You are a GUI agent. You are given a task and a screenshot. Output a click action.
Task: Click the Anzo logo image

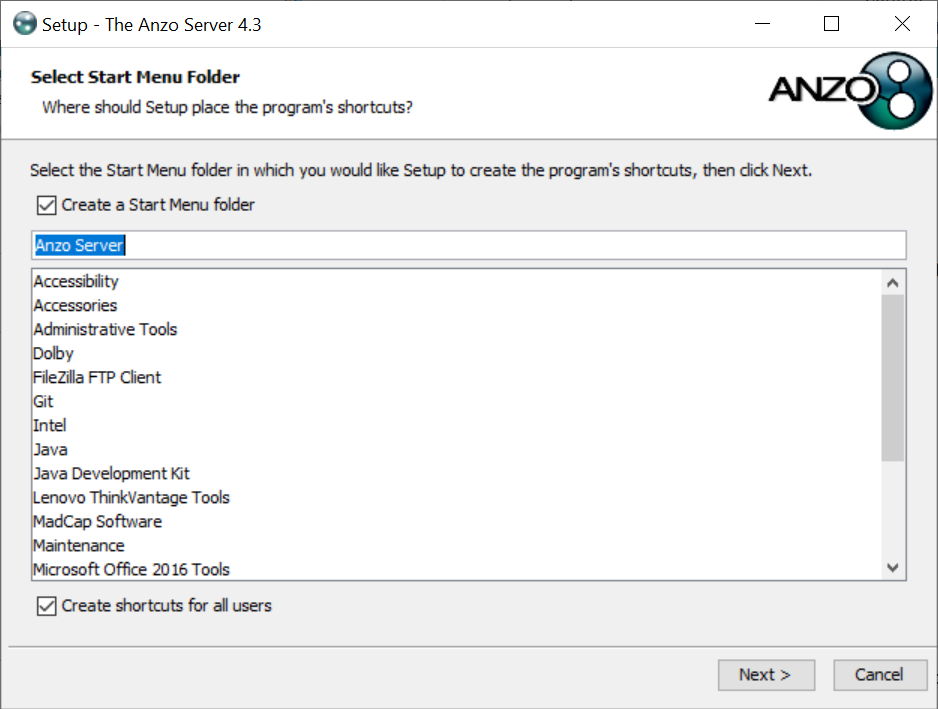point(849,90)
